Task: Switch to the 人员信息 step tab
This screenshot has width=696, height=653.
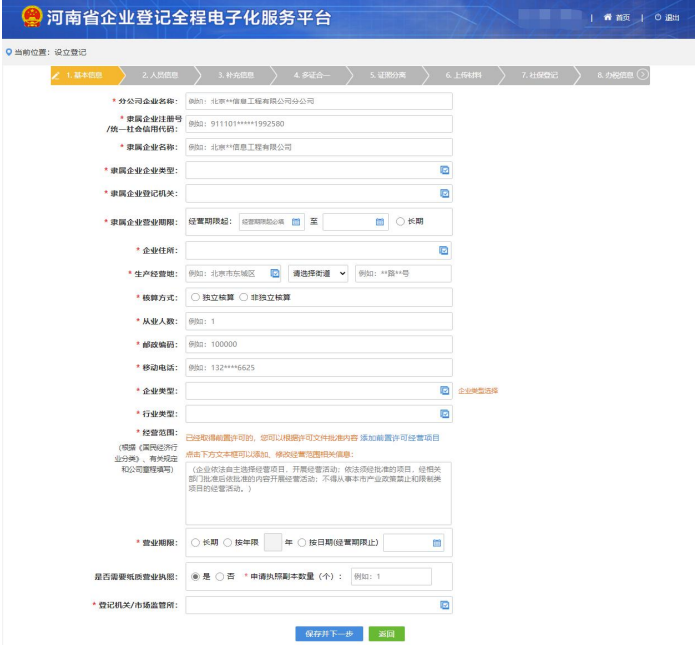Action: 160,75
